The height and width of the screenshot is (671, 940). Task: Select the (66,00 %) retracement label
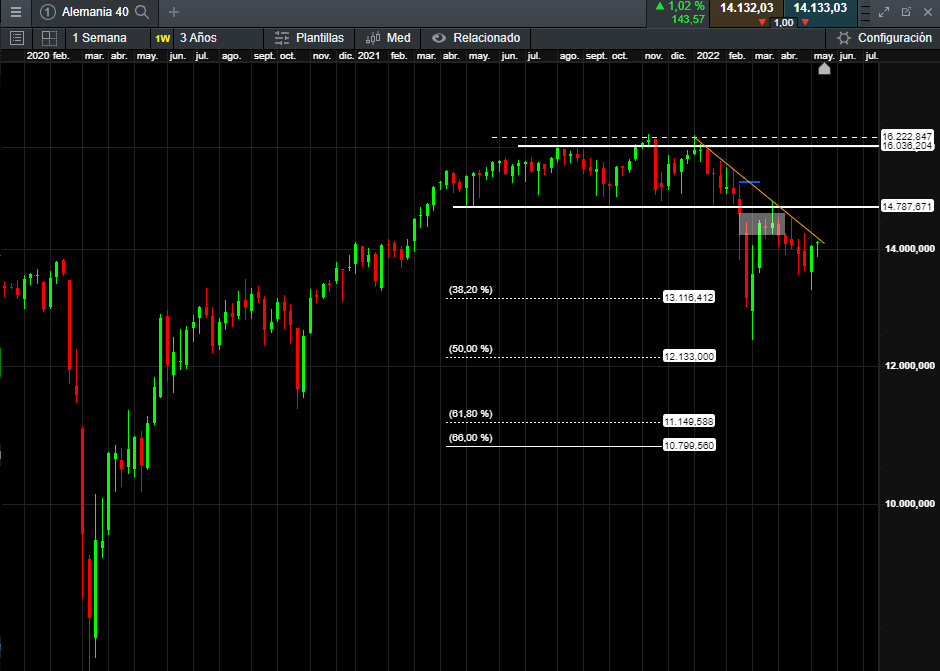(471, 438)
